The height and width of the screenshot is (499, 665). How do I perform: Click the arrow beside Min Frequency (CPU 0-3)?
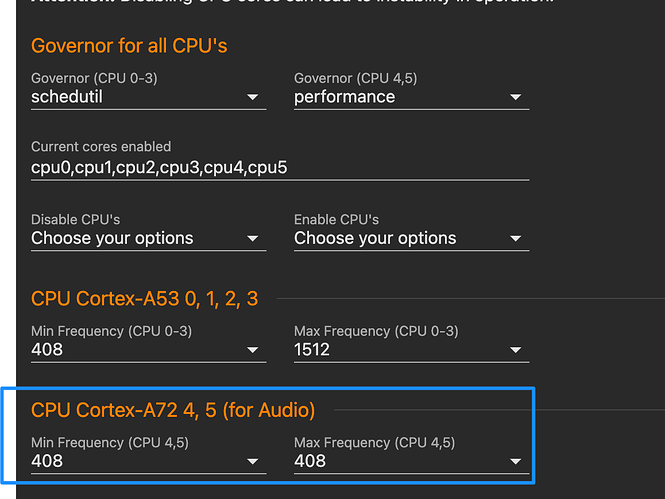(x=252, y=350)
